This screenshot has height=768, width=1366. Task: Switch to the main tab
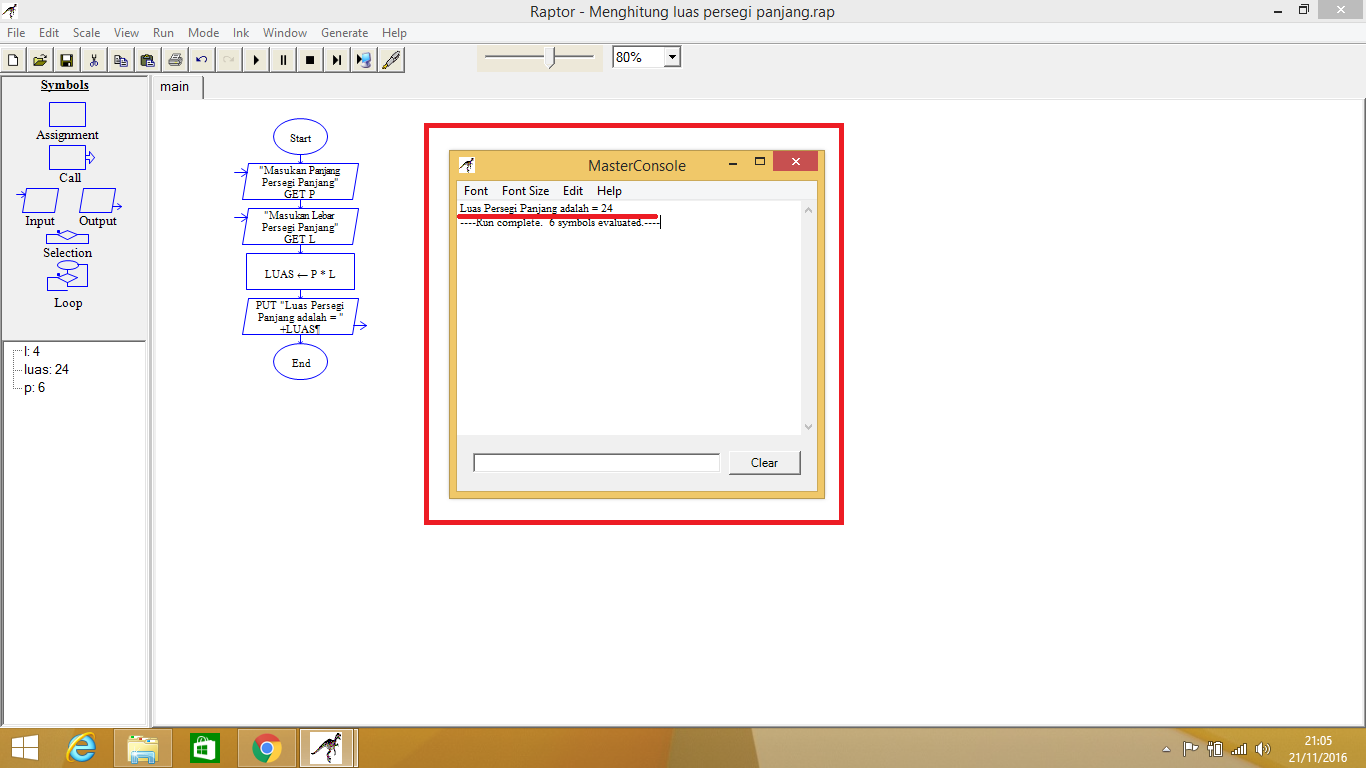click(176, 87)
